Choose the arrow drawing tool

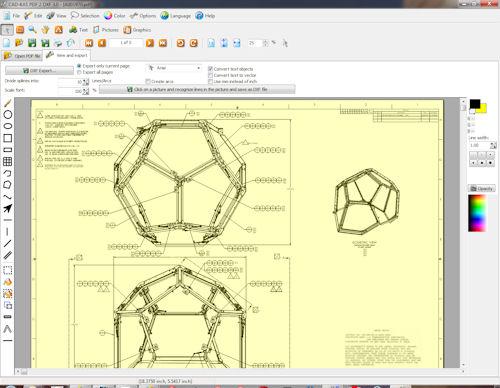[8, 208]
